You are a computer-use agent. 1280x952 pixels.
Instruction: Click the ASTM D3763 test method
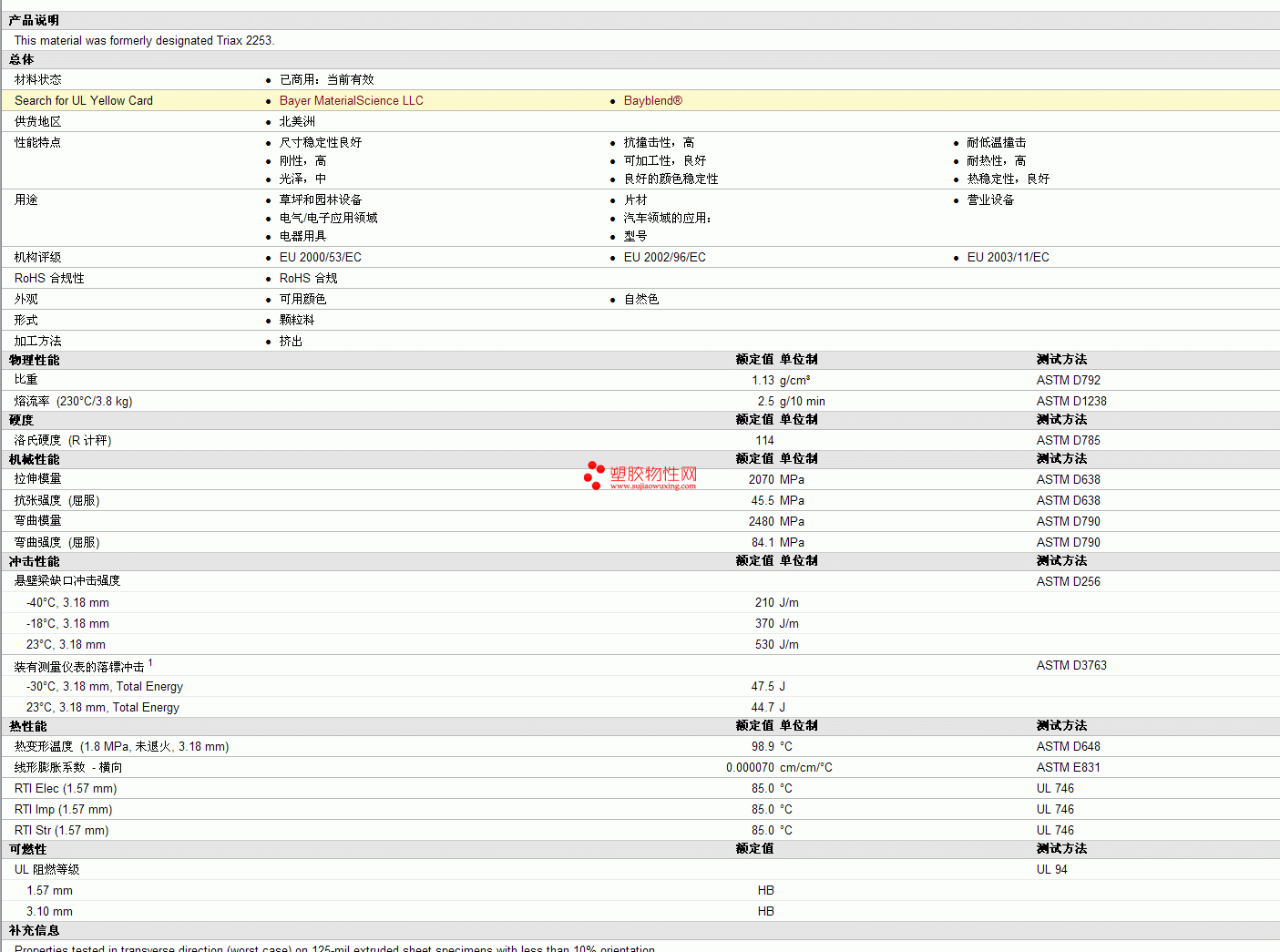pyautogui.click(x=1071, y=665)
